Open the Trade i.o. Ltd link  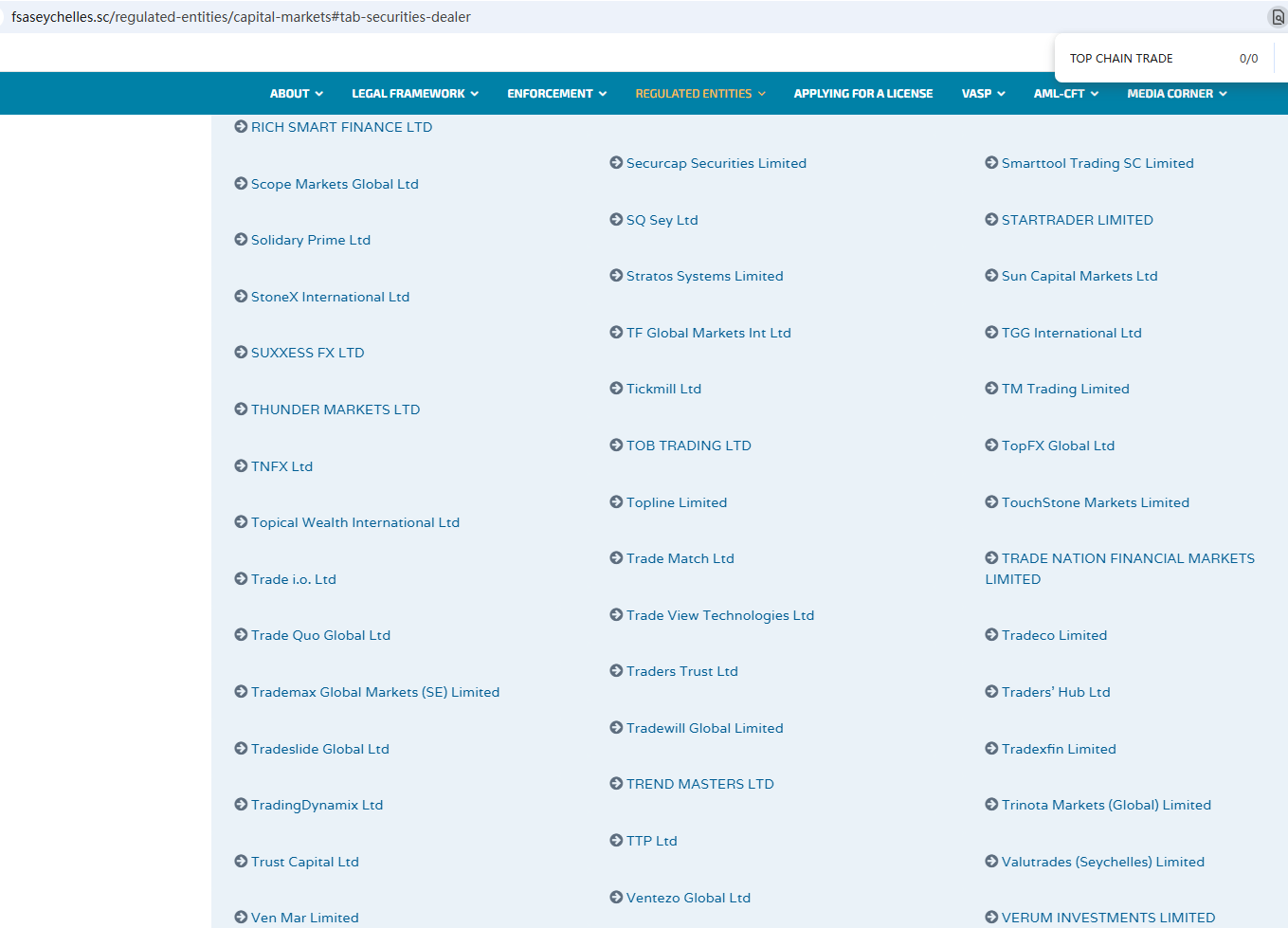click(294, 579)
